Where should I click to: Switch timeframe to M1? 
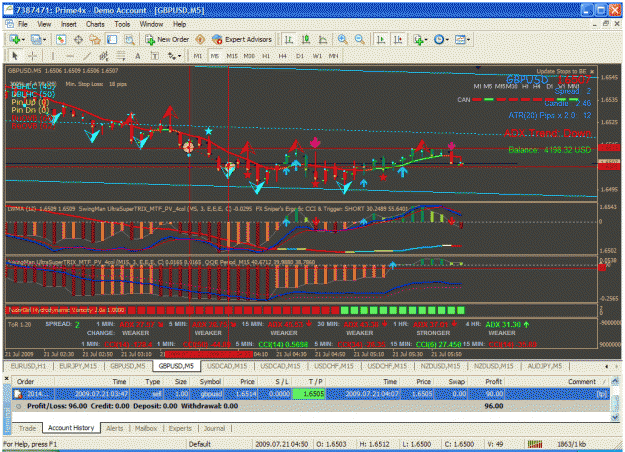coord(198,56)
